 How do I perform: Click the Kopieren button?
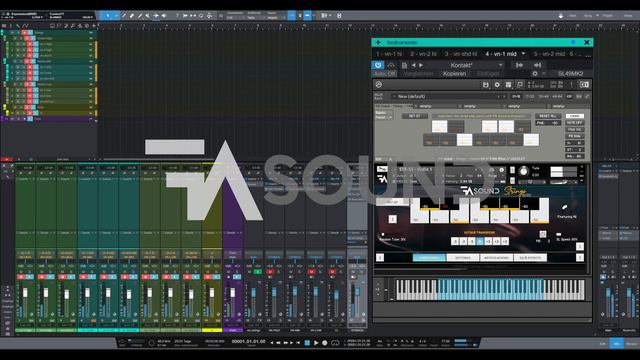click(454, 74)
